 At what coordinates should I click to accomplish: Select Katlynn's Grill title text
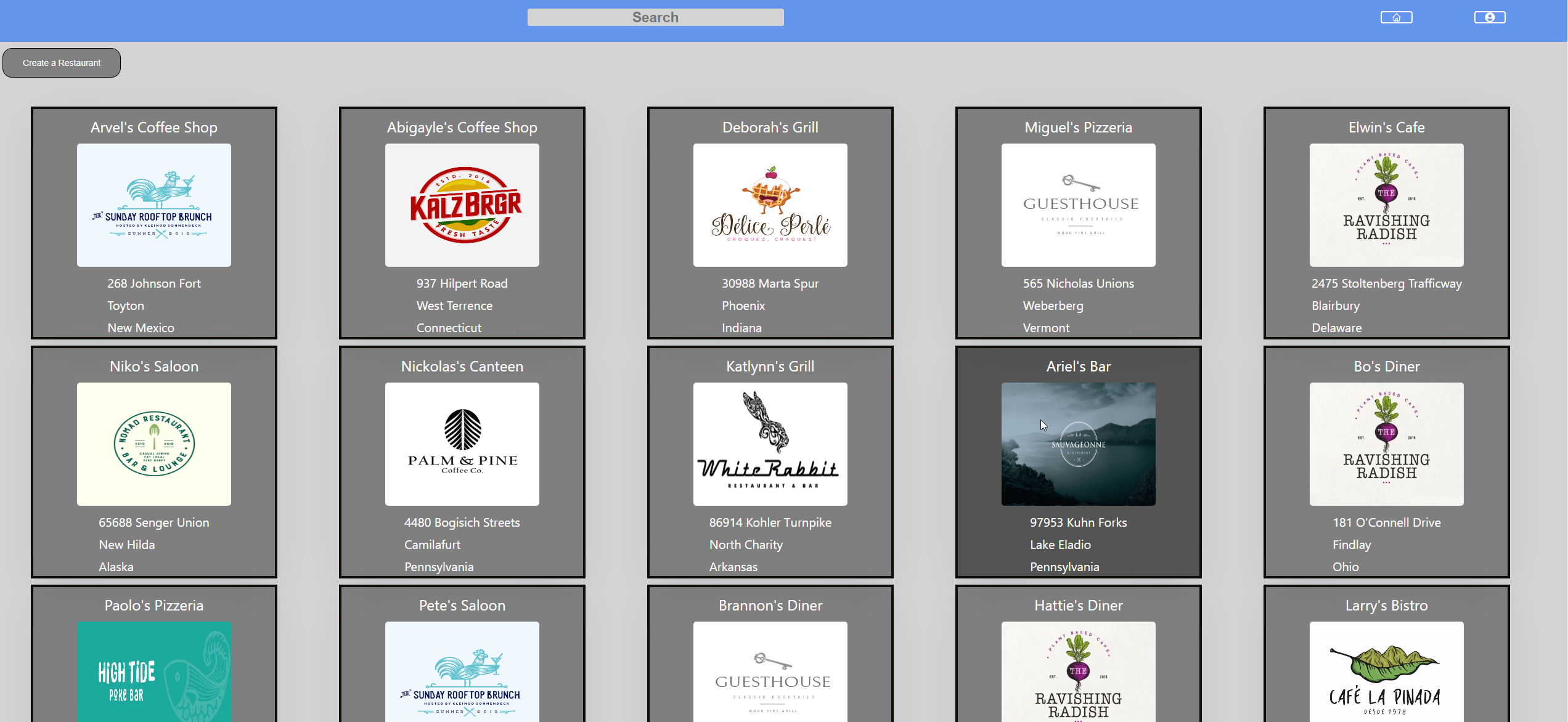(x=770, y=367)
